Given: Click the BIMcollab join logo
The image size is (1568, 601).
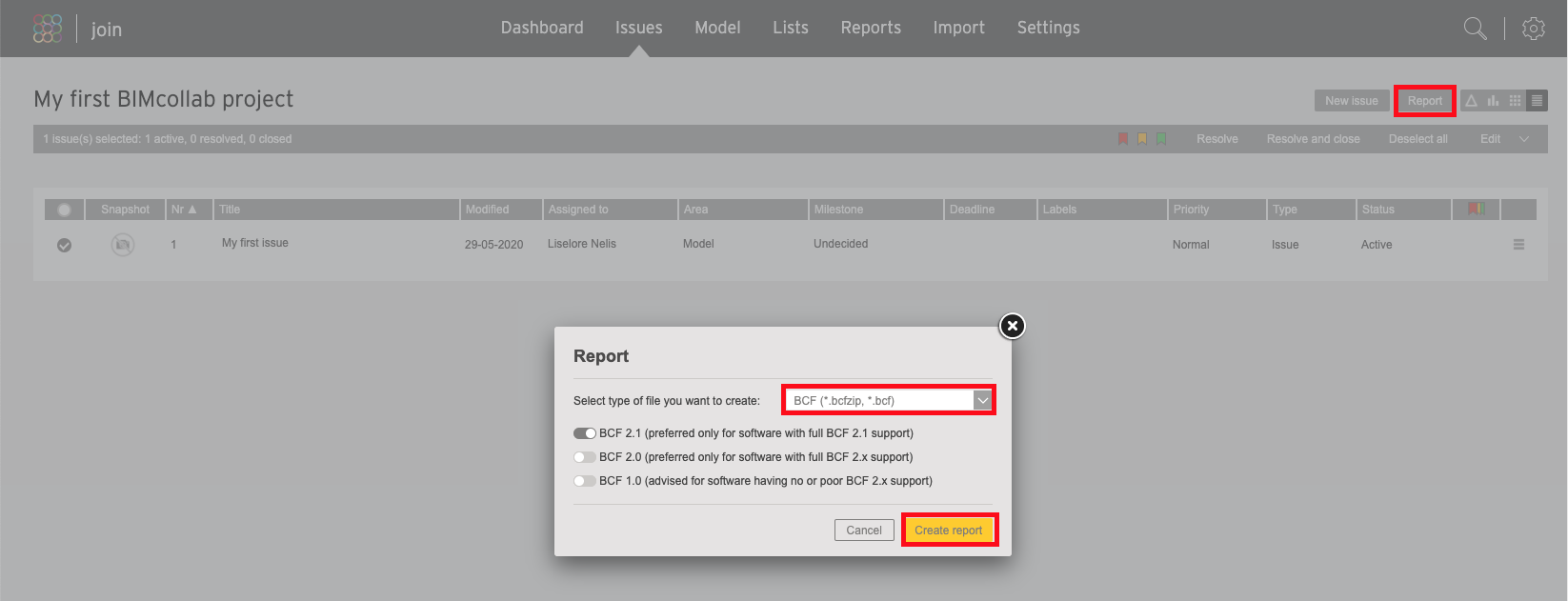Looking at the screenshot, I should coord(77,29).
